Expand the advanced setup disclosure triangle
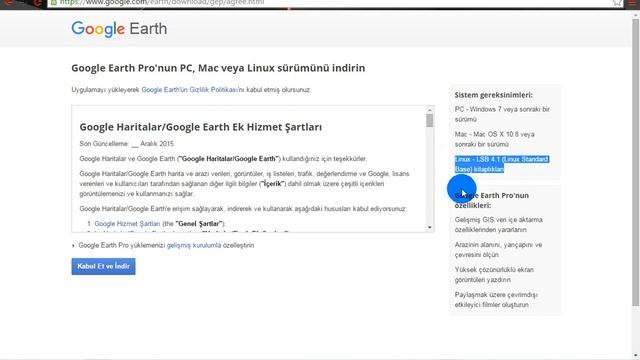 point(73,246)
